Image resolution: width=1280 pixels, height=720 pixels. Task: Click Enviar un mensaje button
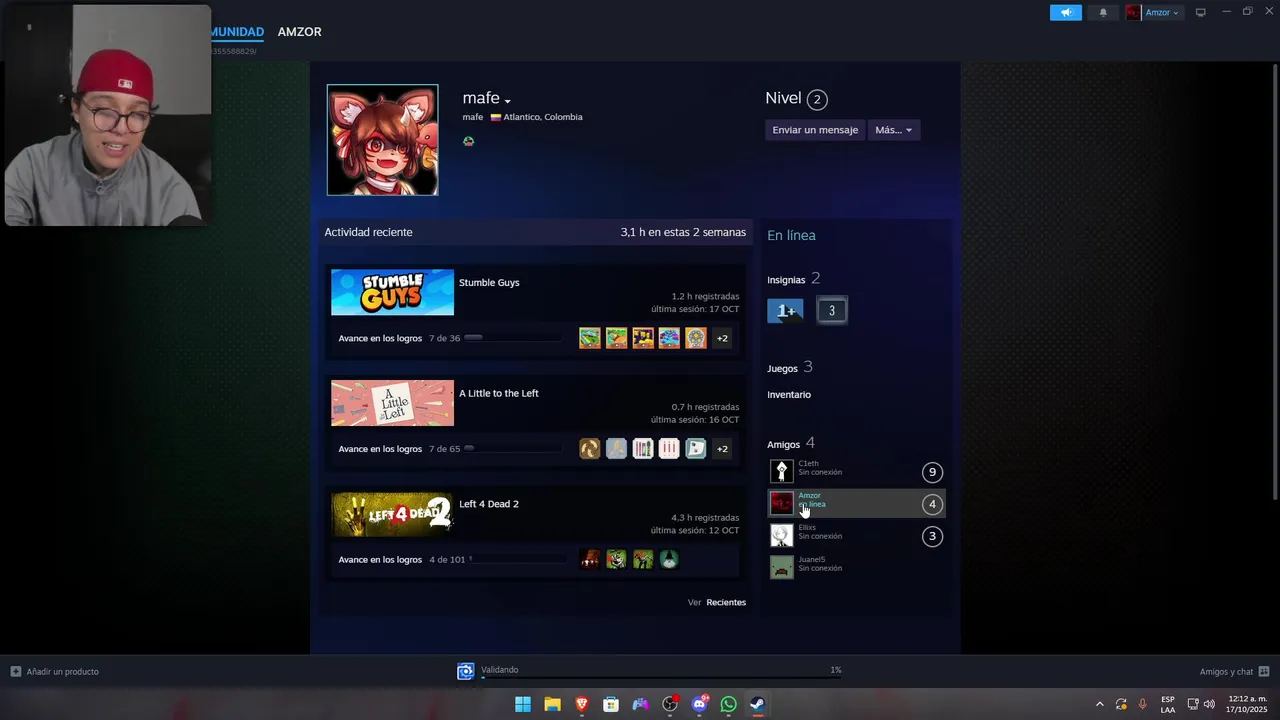tap(815, 130)
